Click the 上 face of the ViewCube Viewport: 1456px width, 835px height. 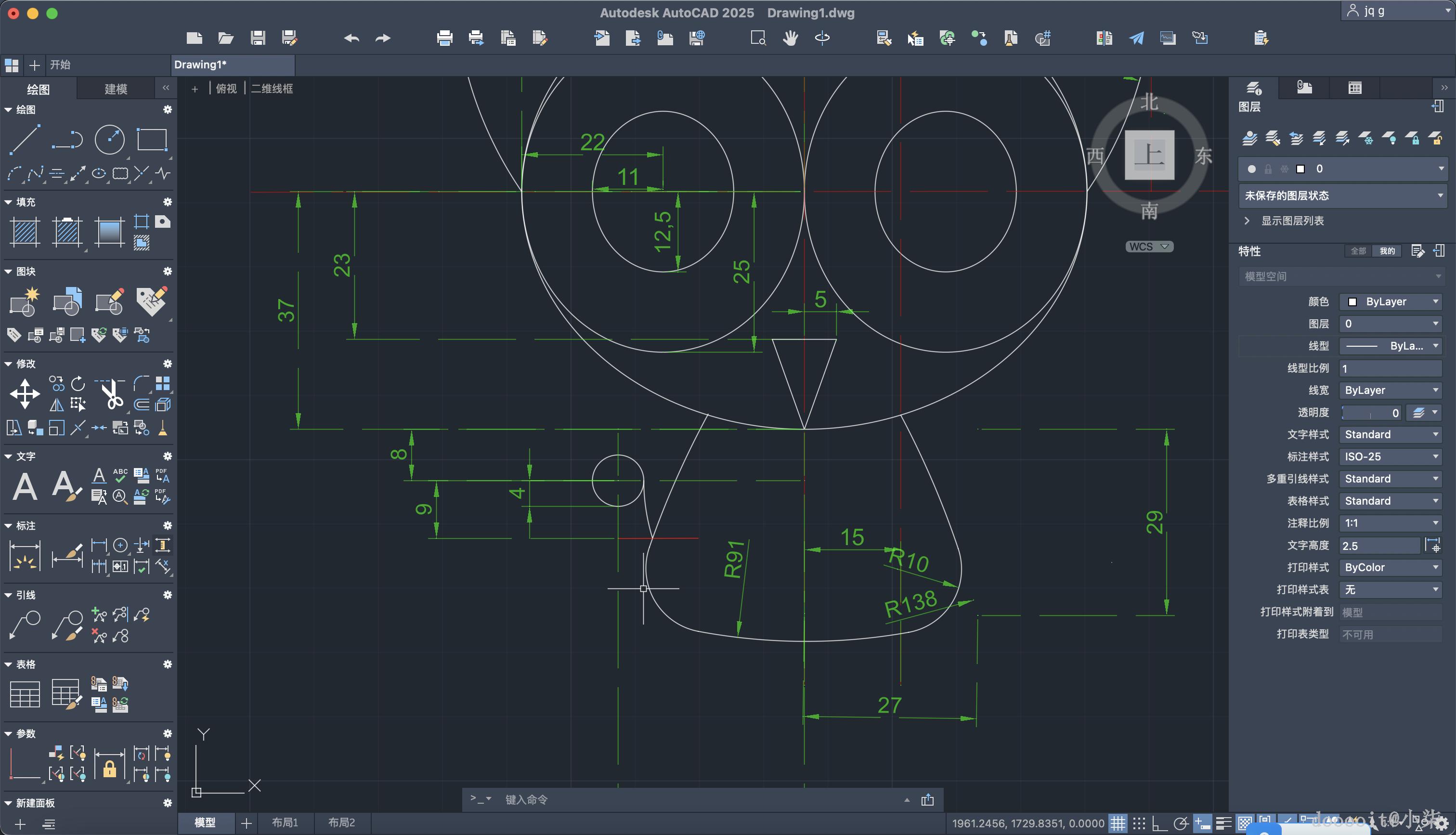1149,155
